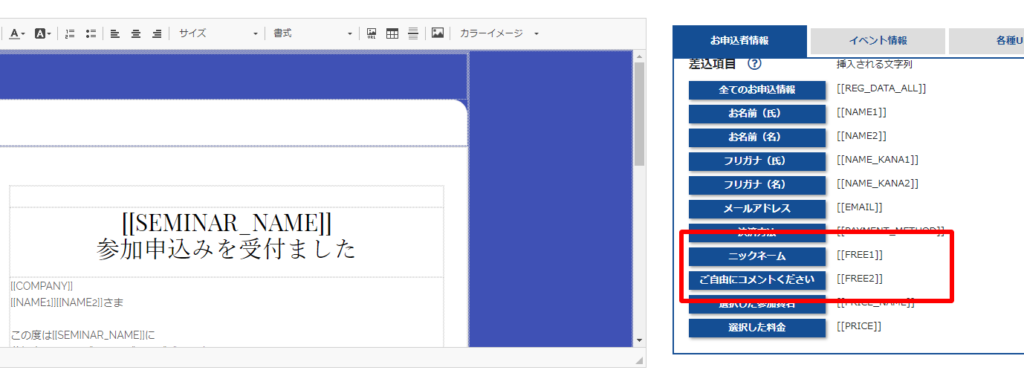This screenshot has height=376, width=1024.
Task: Align text to the right
Action: coord(157,33)
